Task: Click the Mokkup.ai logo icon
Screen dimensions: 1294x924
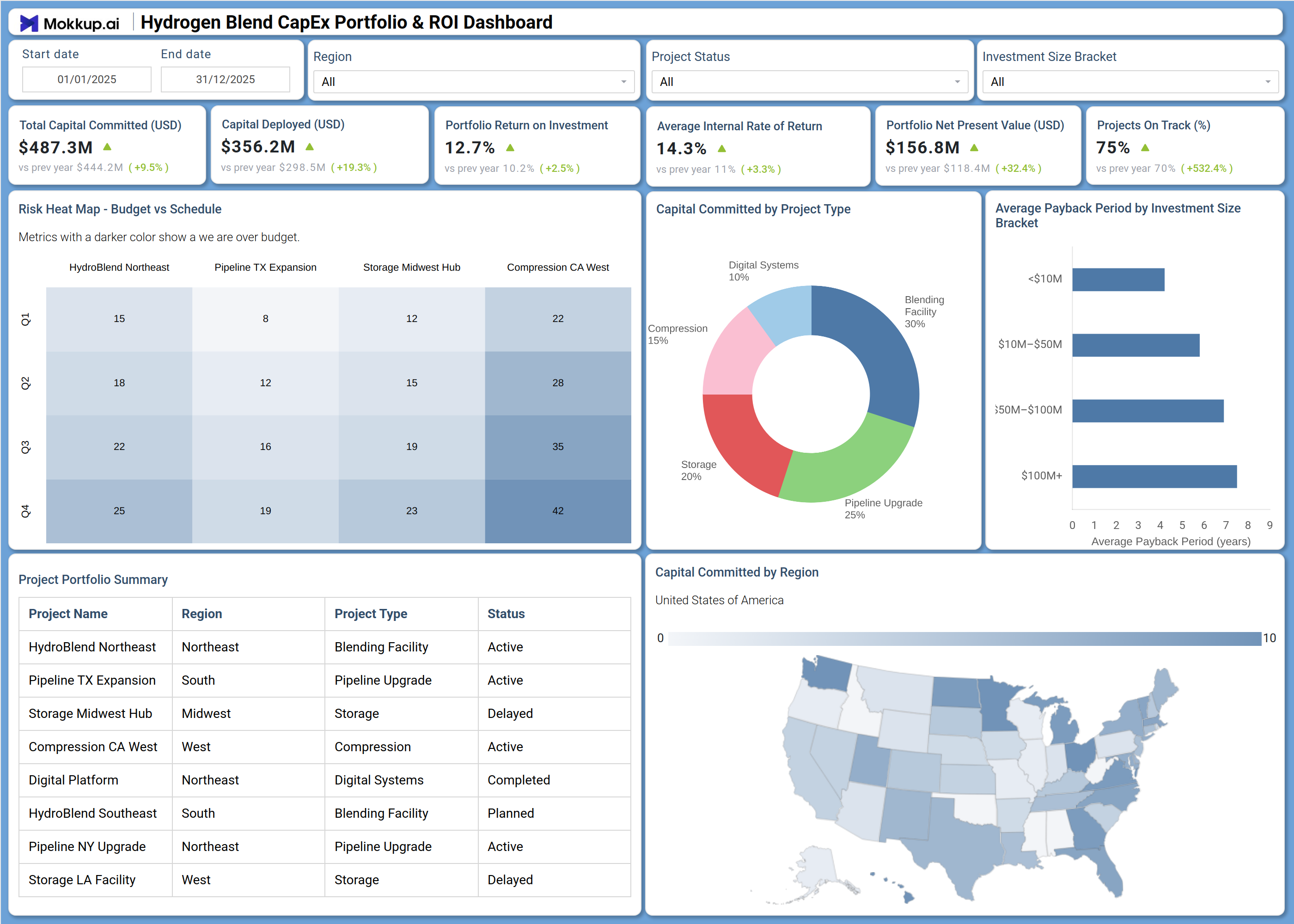Action: coord(29,23)
